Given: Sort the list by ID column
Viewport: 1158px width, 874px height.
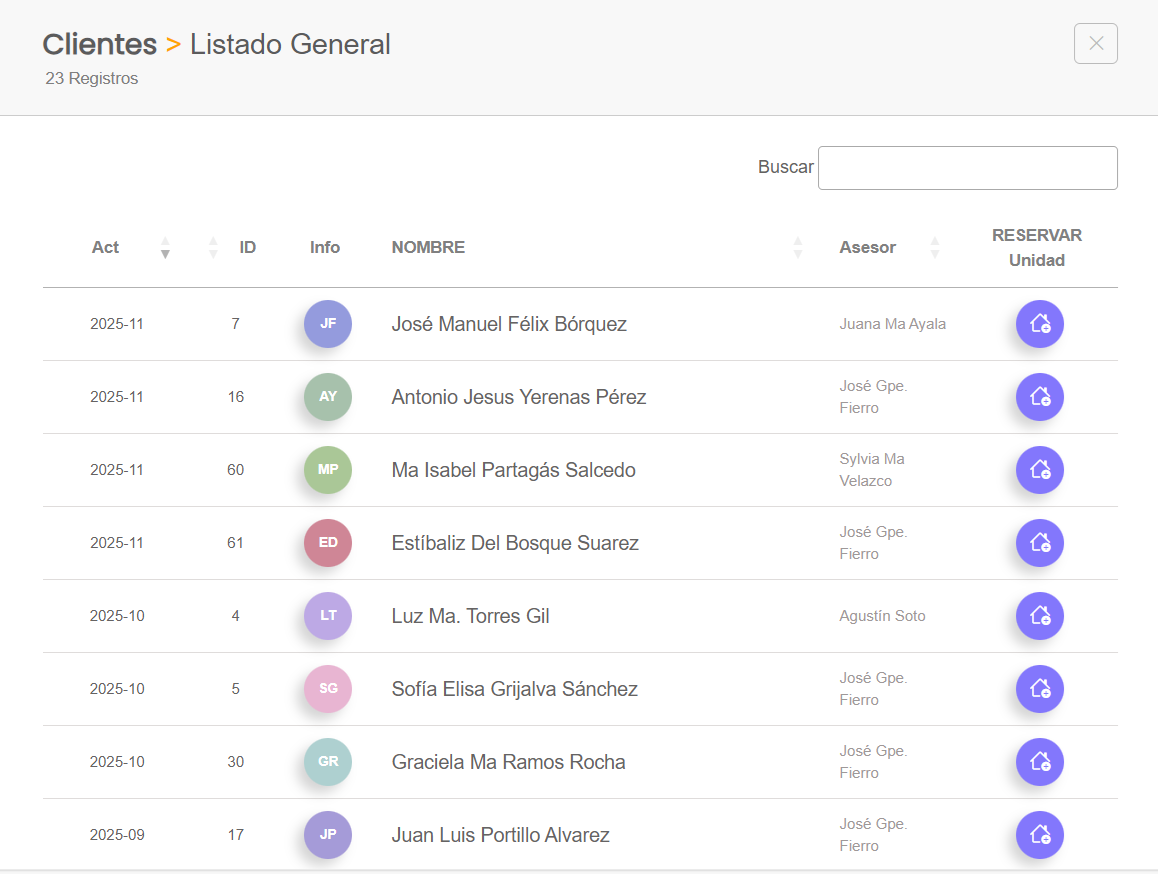Looking at the screenshot, I should (x=213, y=248).
